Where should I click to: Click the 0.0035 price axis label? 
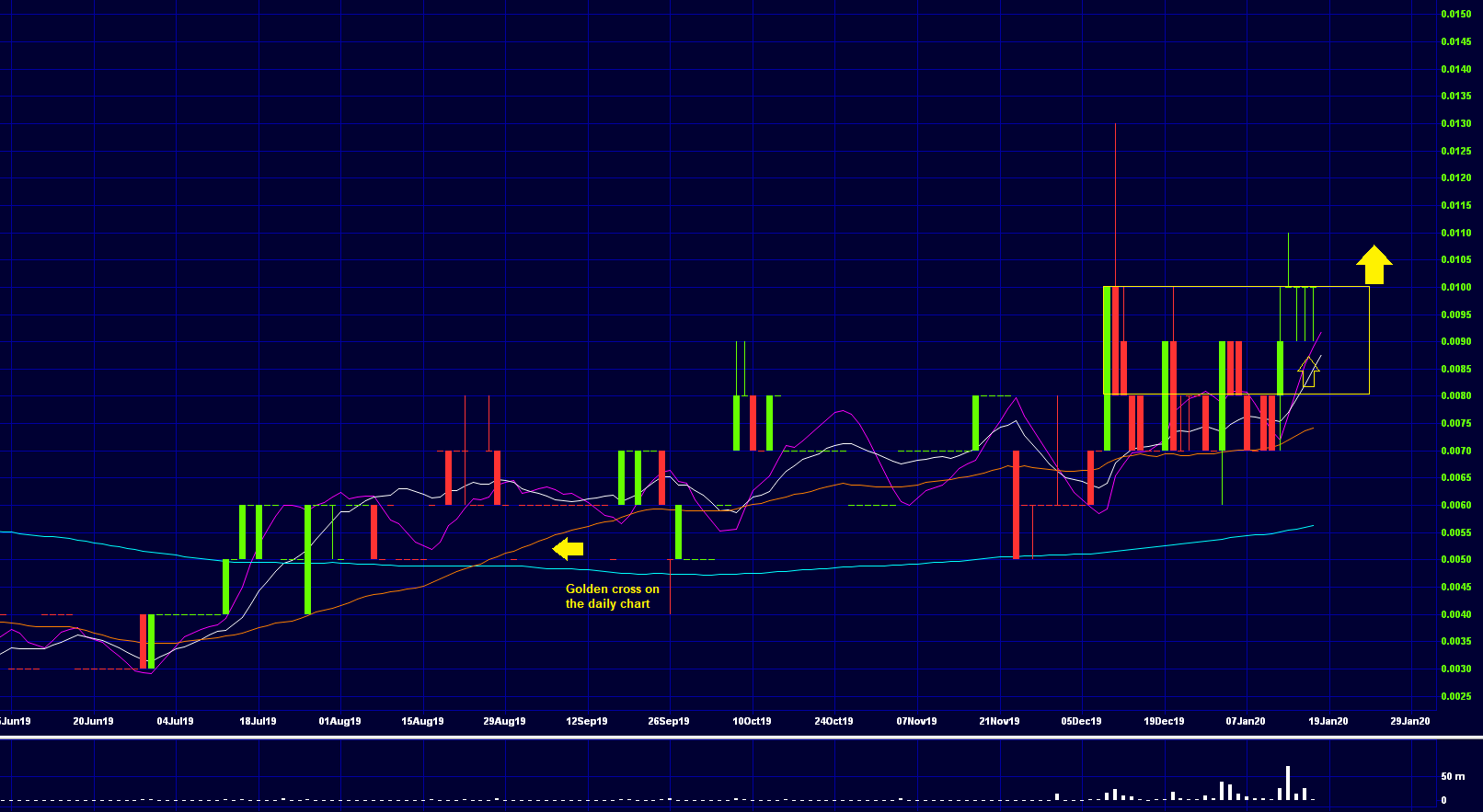coord(1455,641)
